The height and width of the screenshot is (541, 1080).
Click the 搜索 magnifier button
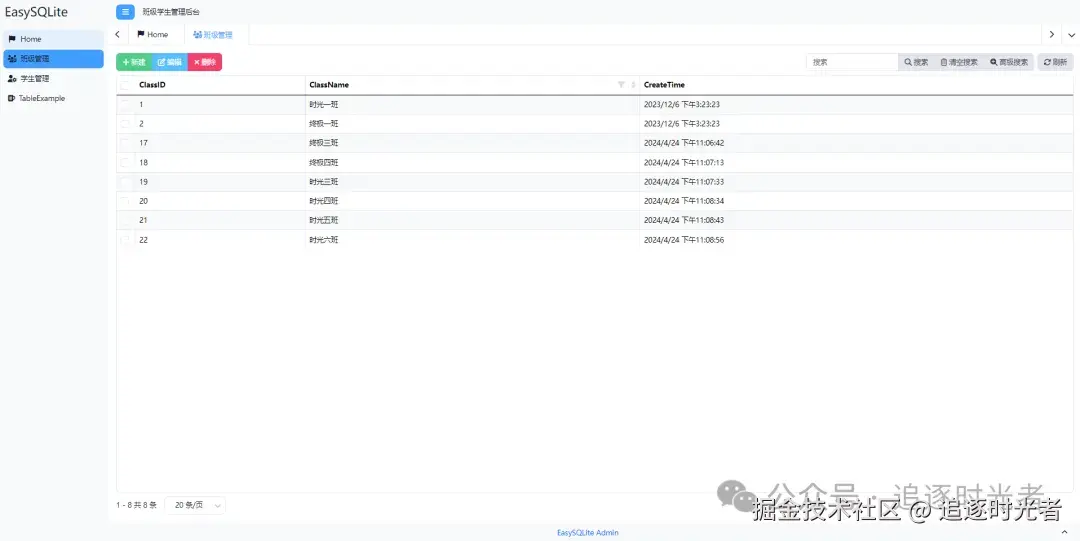916,62
